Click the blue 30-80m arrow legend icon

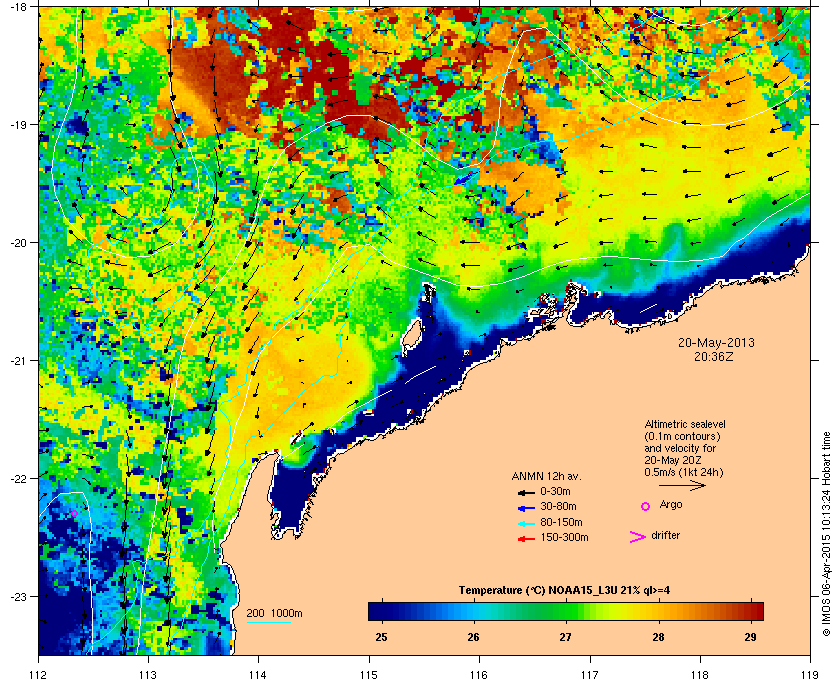pos(526,507)
